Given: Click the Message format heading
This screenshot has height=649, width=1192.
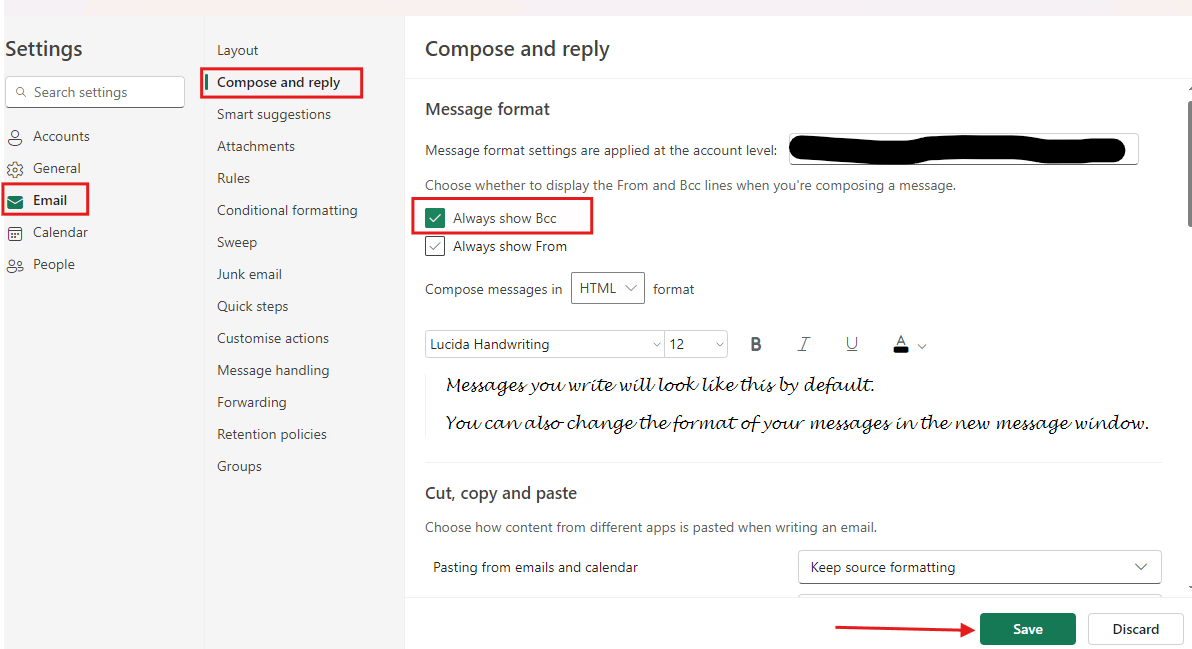Looking at the screenshot, I should [x=487, y=109].
